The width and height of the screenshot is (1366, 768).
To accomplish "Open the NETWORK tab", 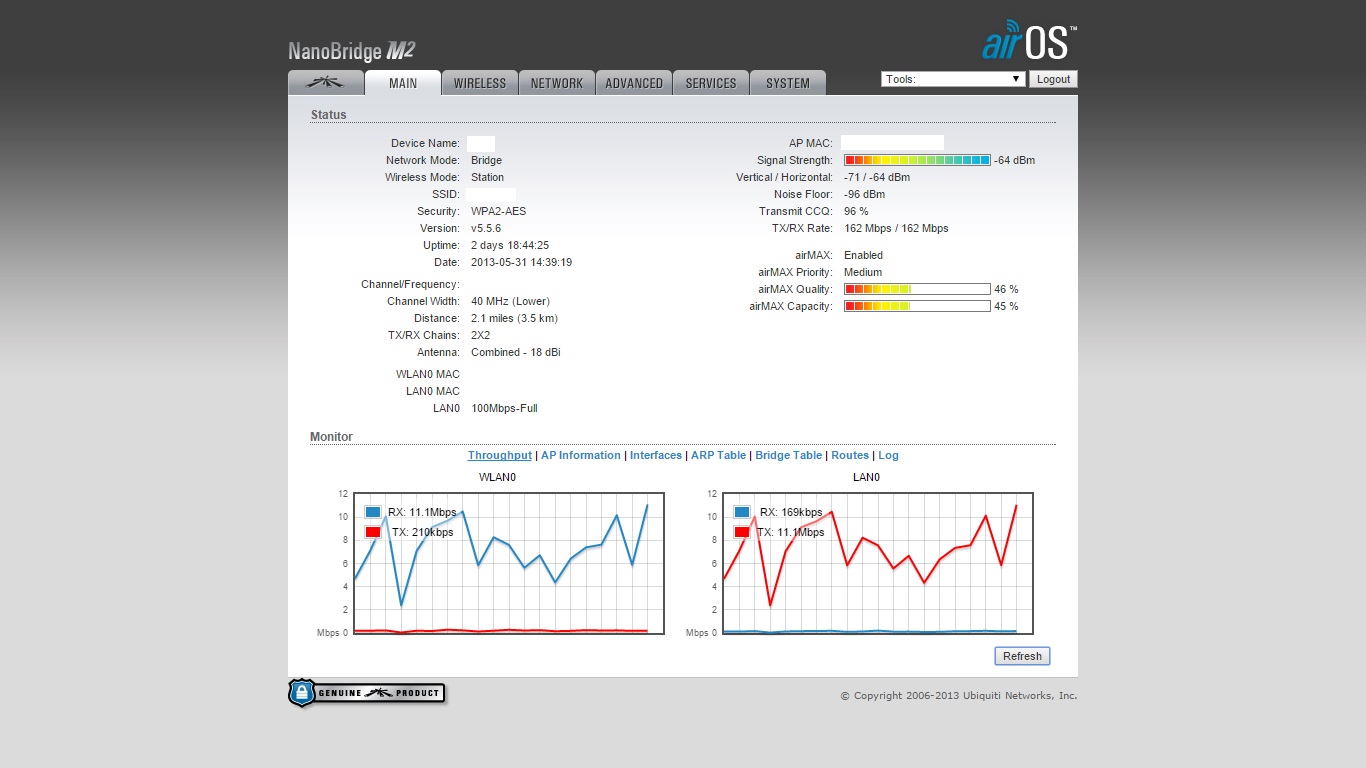I will coord(557,83).
